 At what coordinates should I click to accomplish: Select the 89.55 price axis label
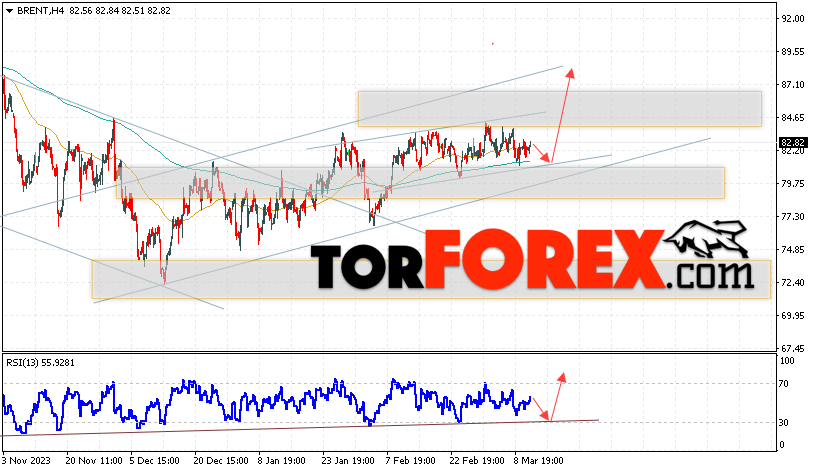(x=793, y=52)
